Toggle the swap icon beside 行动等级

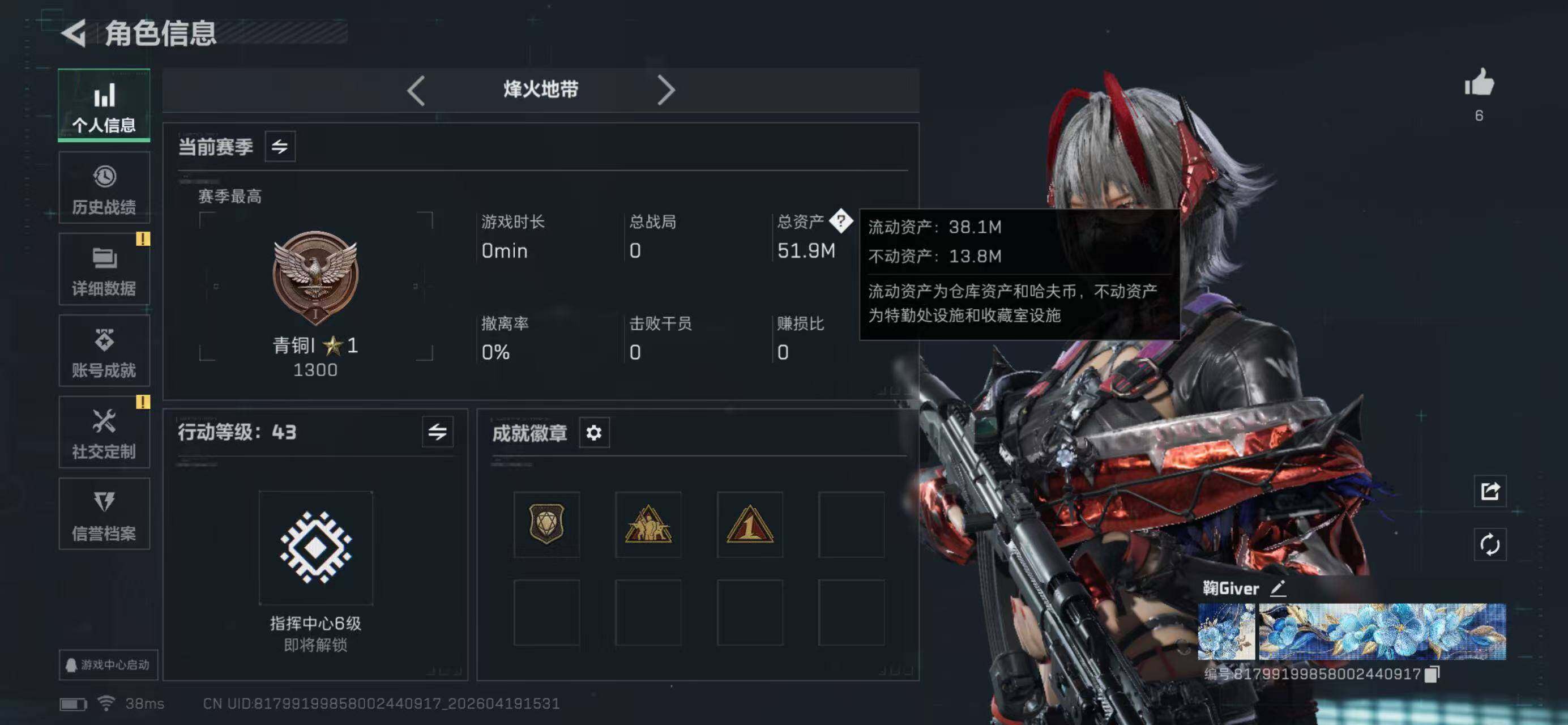tap(438, 432)
